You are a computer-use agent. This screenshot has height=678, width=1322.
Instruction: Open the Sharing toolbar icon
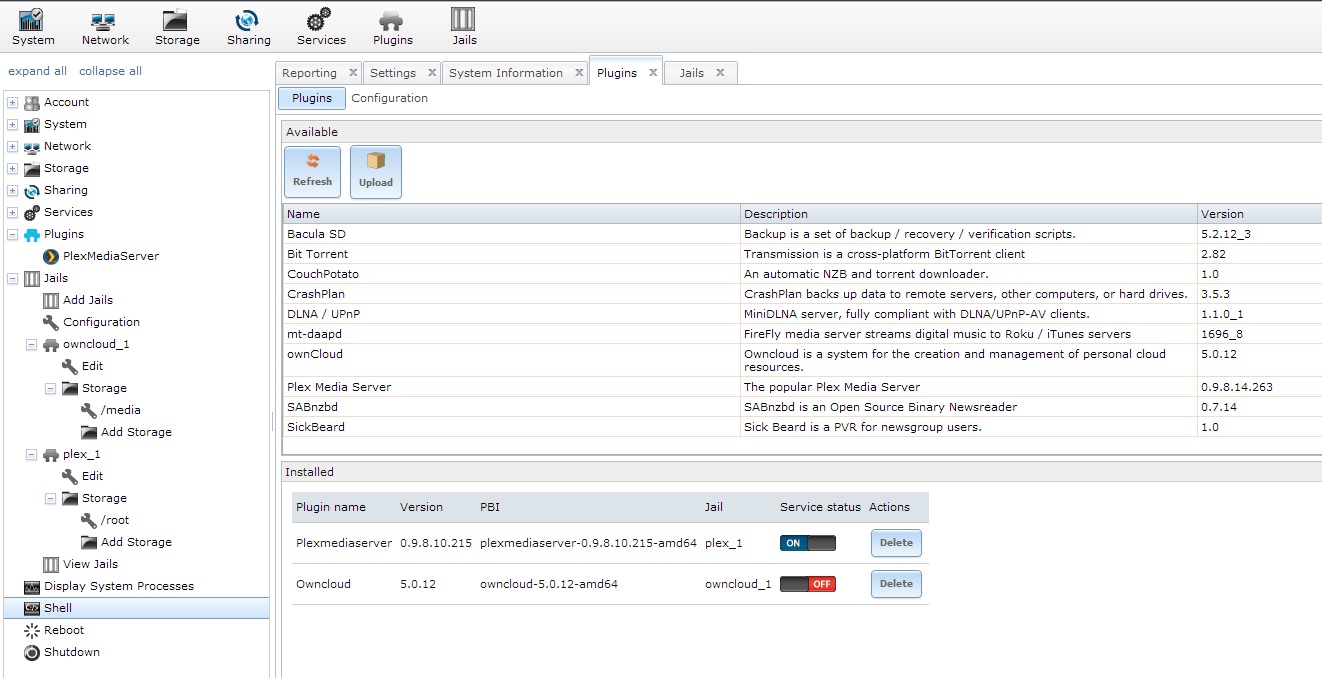pos(248,27)
